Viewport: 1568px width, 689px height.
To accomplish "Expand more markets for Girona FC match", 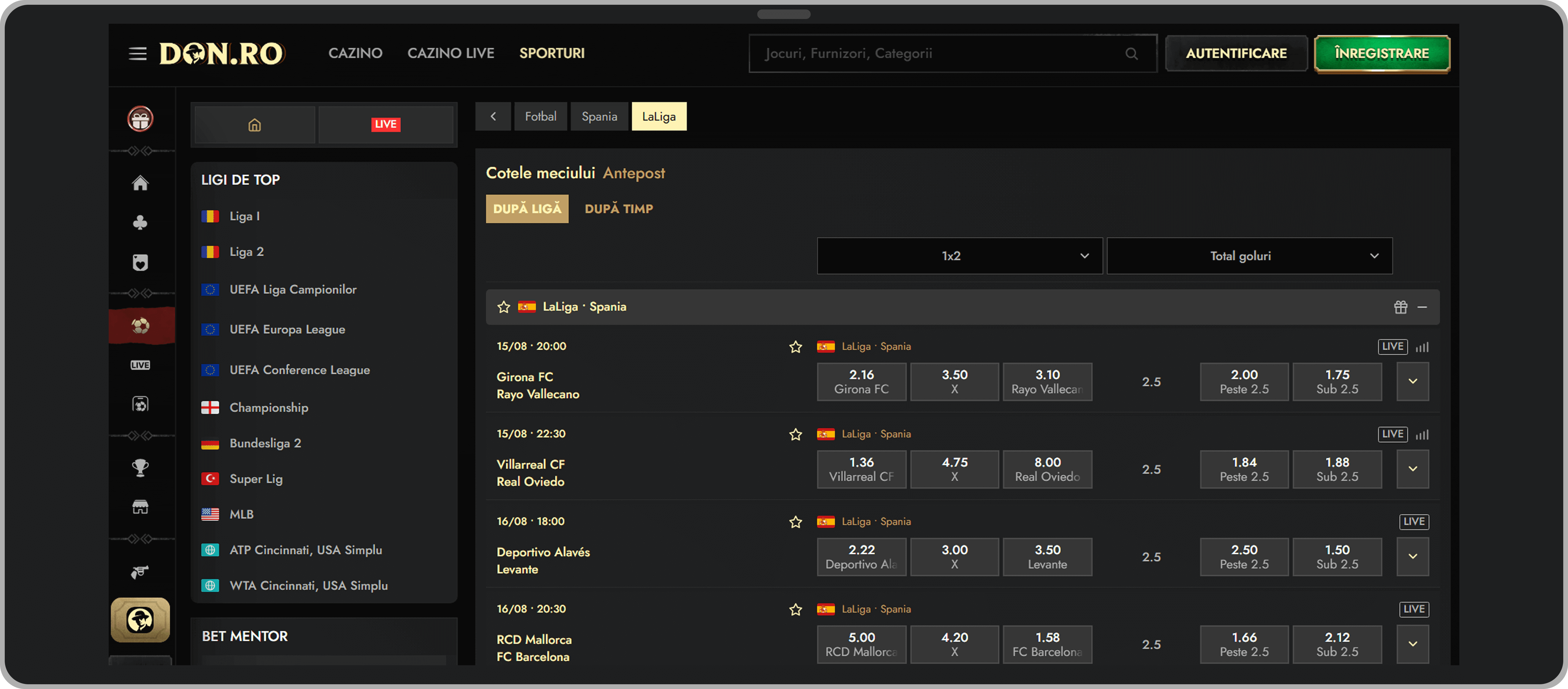I will click(1412, 382).
